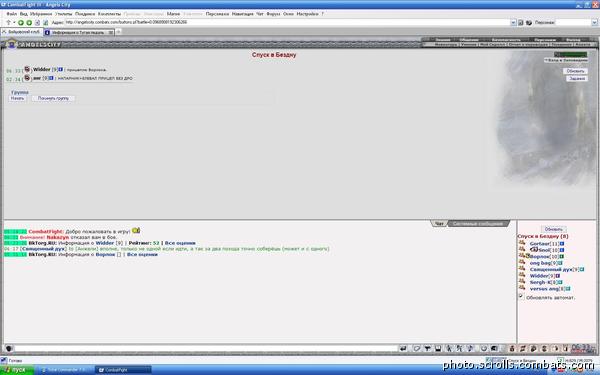Click the eraser clear-chat icon in chat toolbar

[417, 349]
